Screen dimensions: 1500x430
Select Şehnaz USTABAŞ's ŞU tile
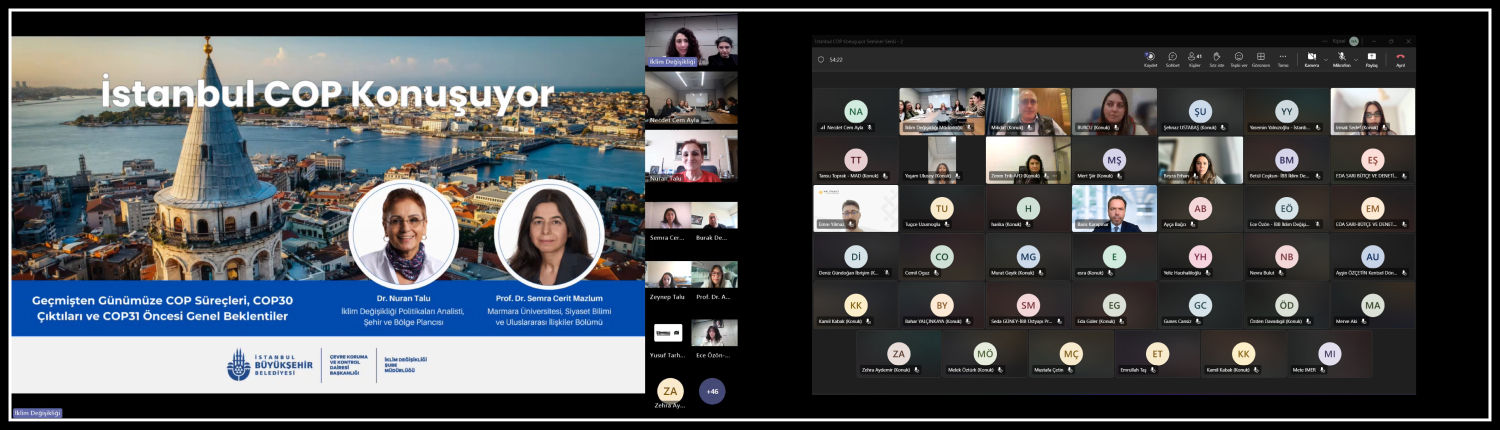1201,111
